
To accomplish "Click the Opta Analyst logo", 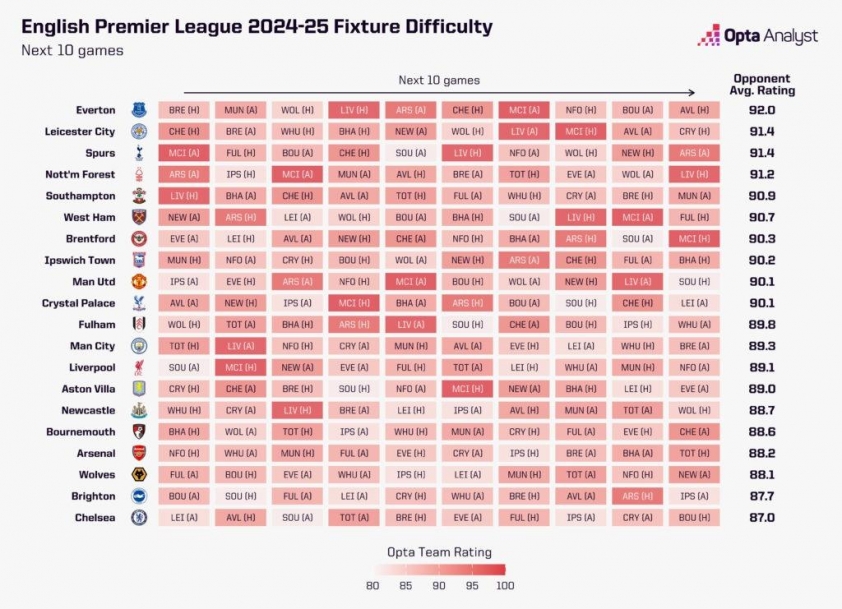I will pos(758,35).
